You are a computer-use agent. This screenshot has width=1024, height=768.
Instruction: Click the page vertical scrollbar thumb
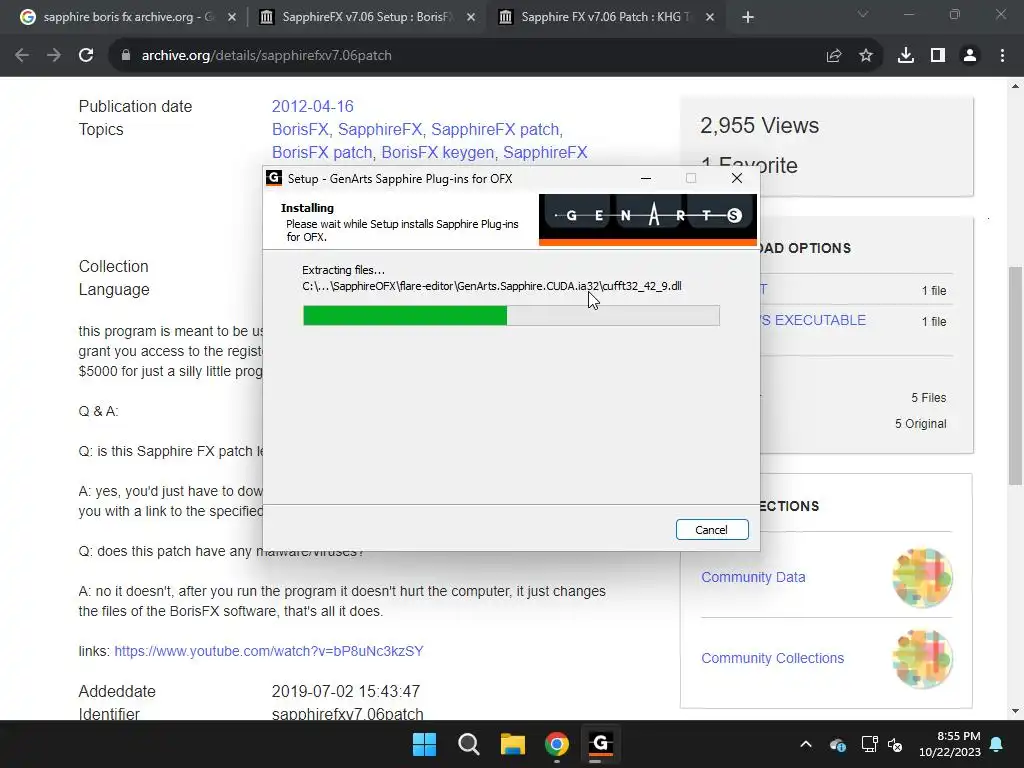click(1015, 376)
